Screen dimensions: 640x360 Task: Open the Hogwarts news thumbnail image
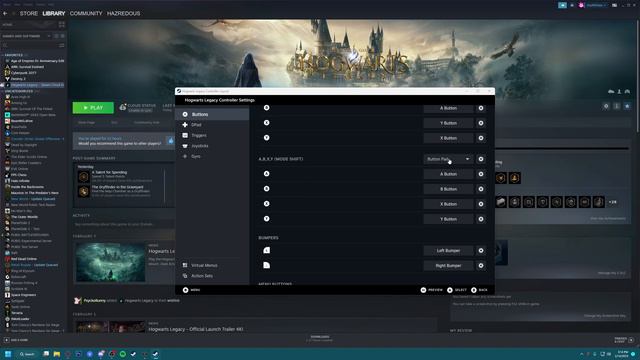[x=111, y=262]
